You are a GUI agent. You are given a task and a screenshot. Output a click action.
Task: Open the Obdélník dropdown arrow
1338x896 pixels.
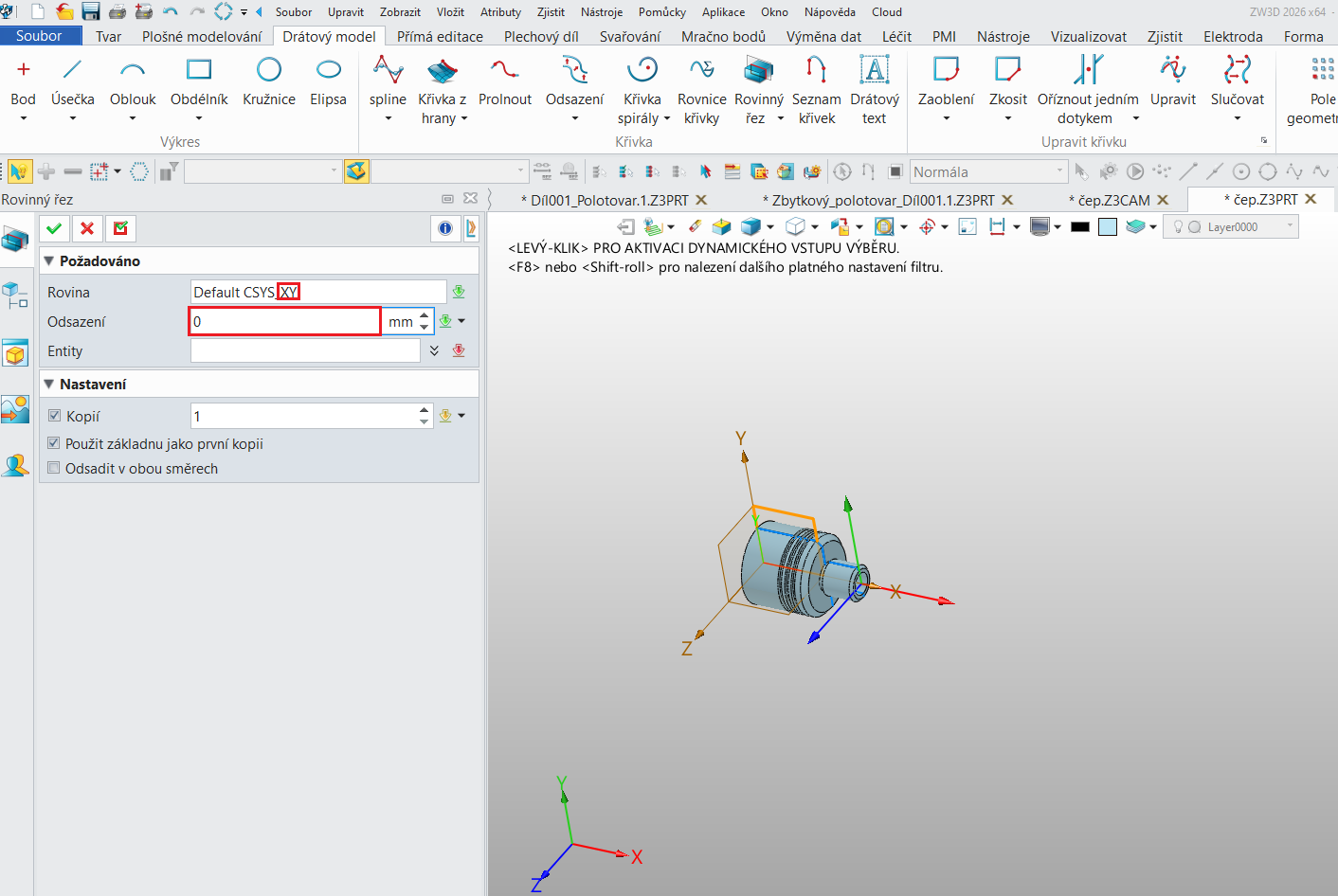(x=199, y=118)
